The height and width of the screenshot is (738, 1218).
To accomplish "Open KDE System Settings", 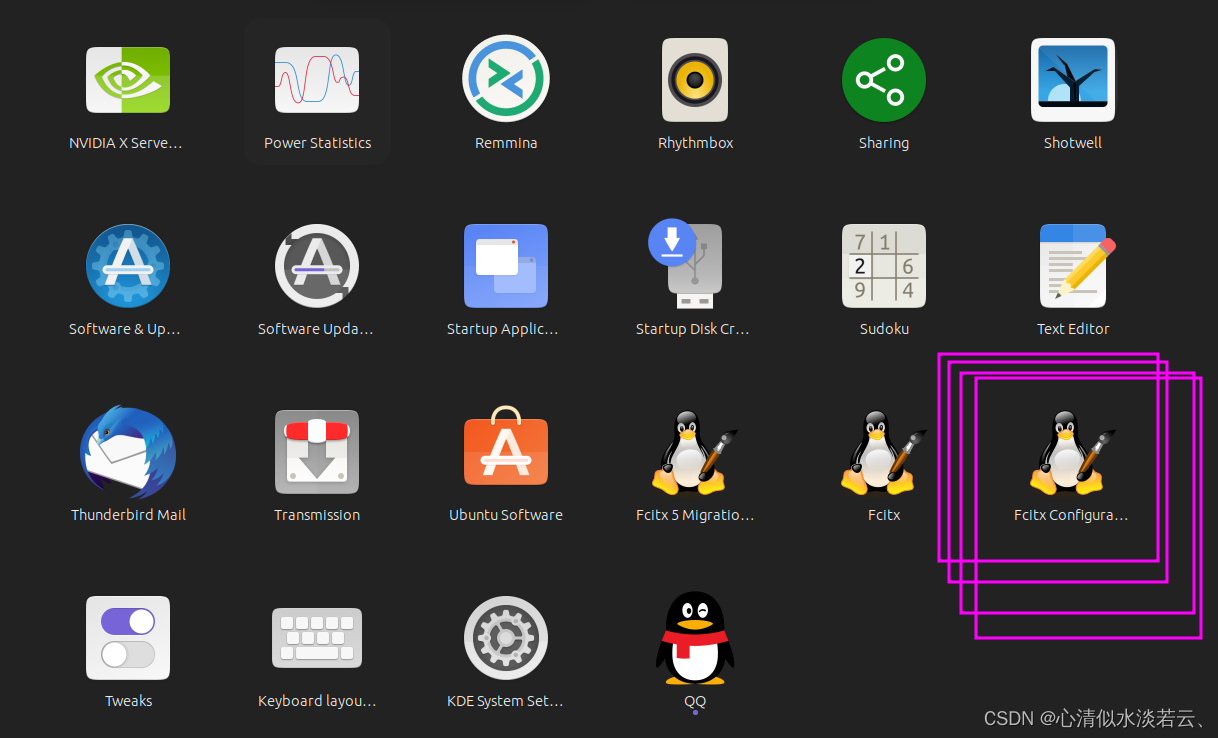I will 506,638.
